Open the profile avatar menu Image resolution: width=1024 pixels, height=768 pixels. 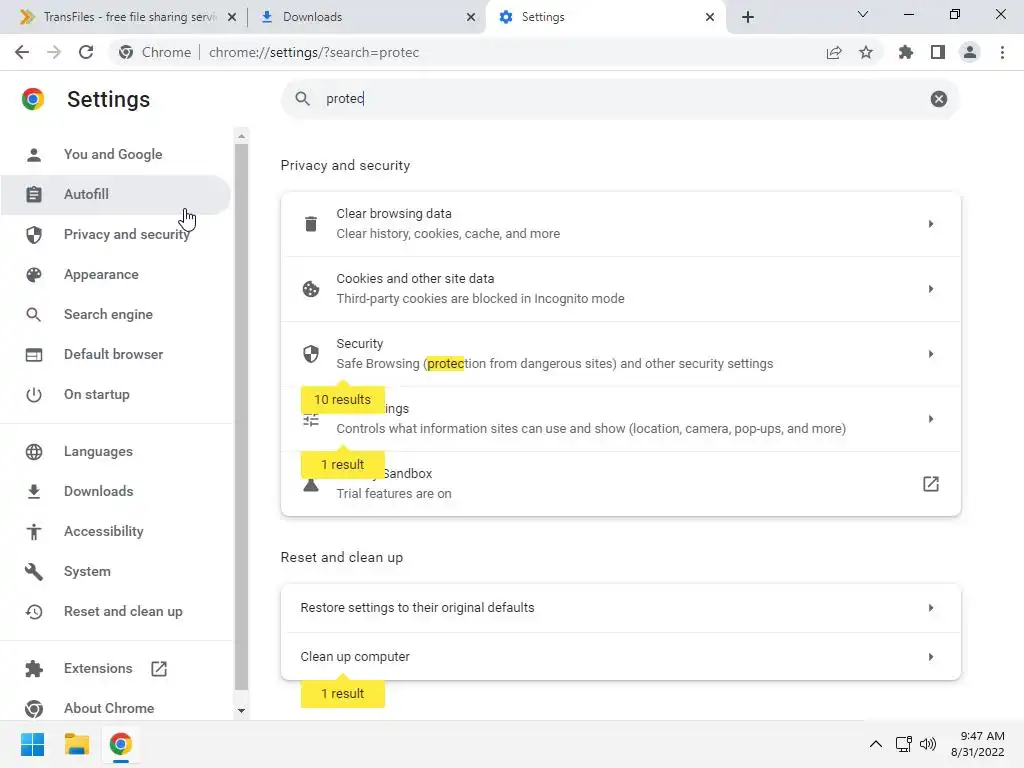pyautogui.click(x=970, y=52)
